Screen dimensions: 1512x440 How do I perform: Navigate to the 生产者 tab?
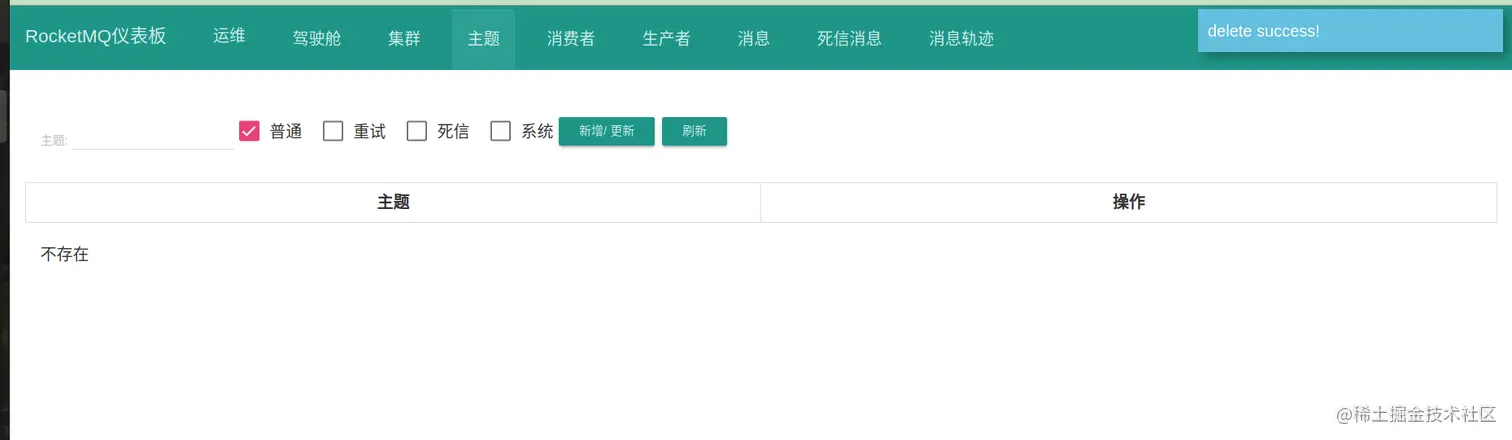point(666,38)
